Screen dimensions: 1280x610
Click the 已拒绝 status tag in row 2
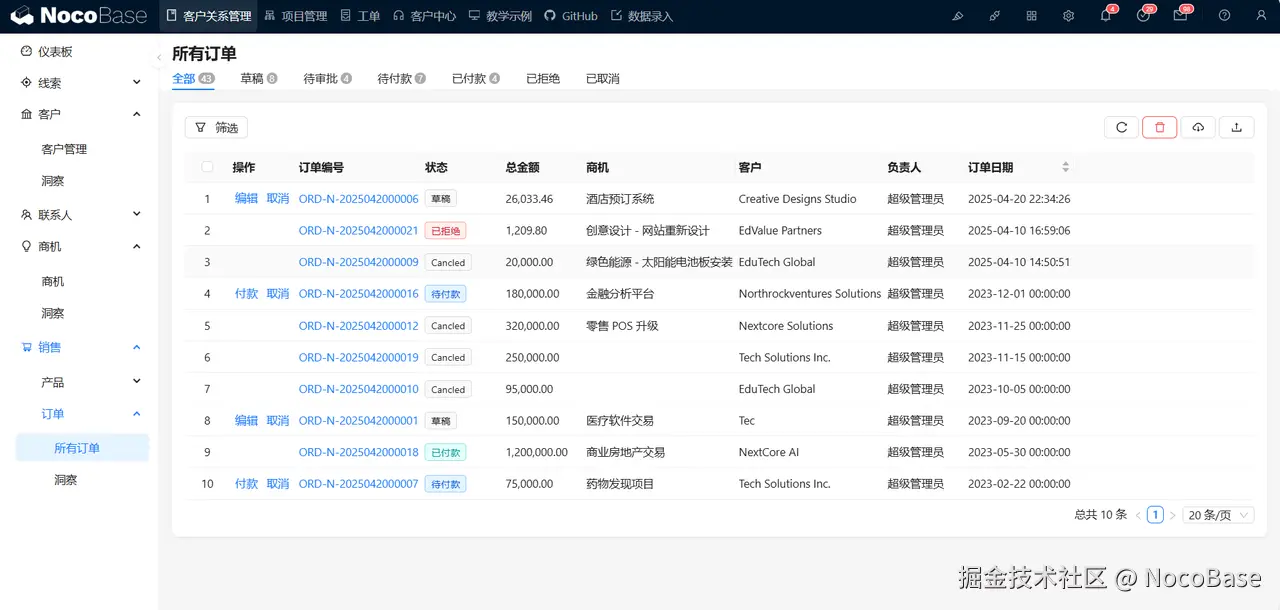(x=445, y=230)
